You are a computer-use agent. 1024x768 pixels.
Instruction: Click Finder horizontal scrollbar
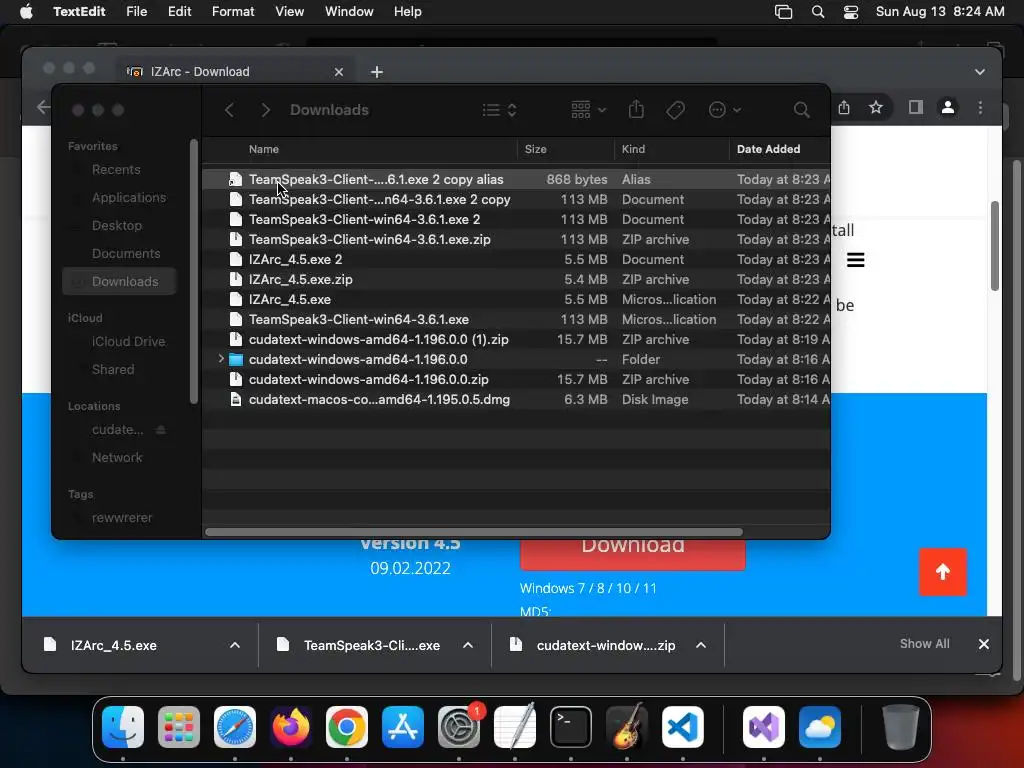click(x=473, y=532)
